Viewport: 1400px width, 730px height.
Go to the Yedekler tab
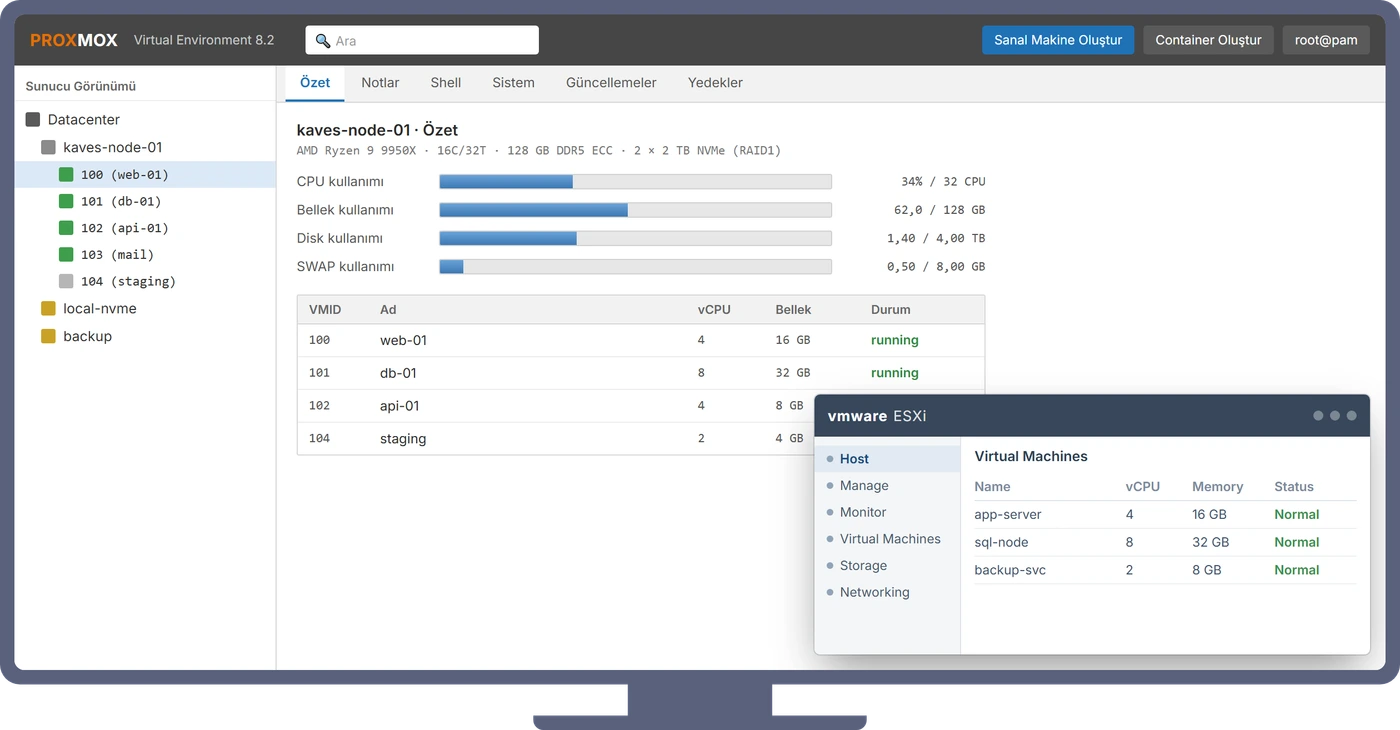pyautogui.click(x=715, y=83)
